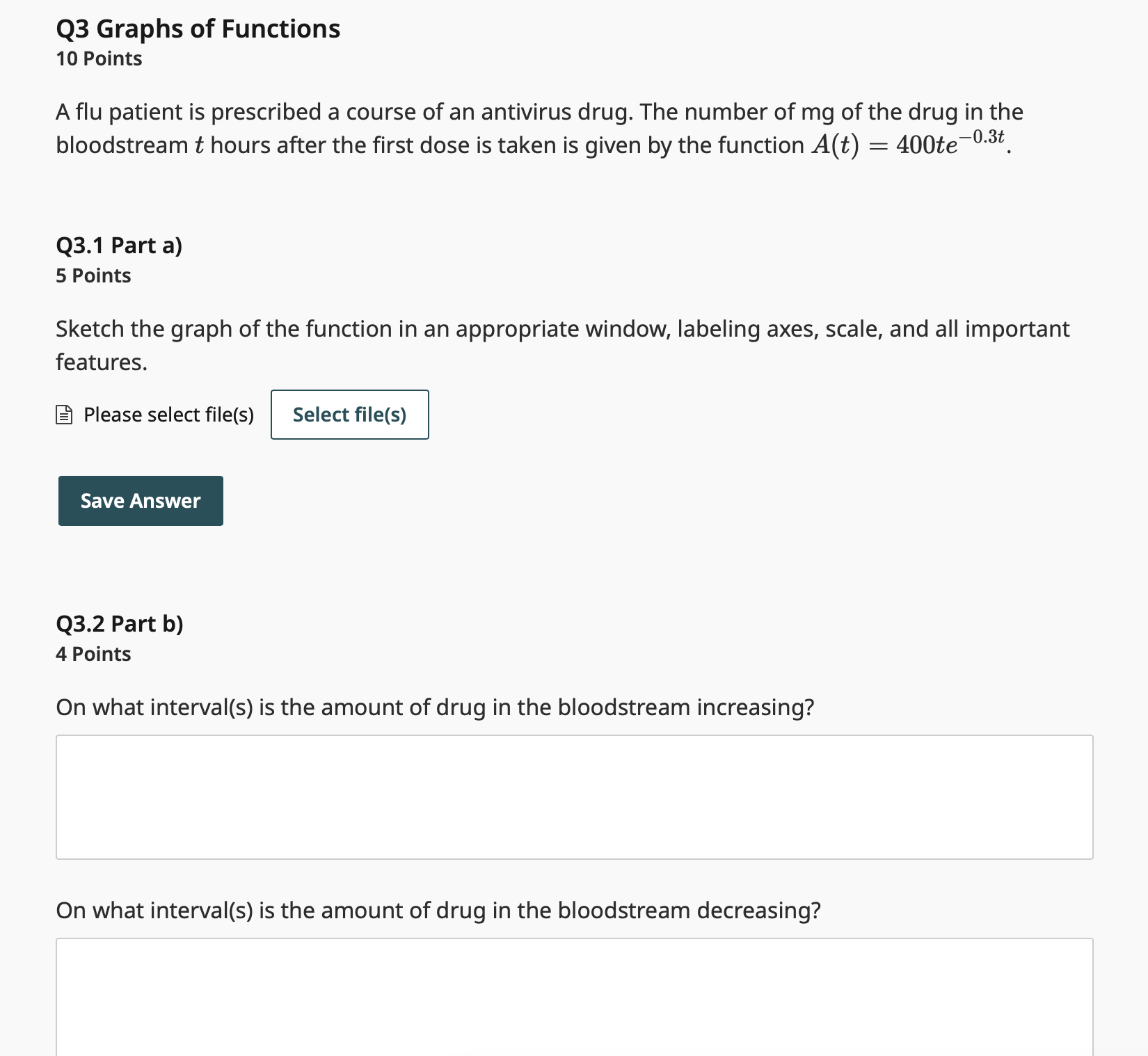Select the 10 Points label under Q3
The image size is (1148, 1056).
98,59
